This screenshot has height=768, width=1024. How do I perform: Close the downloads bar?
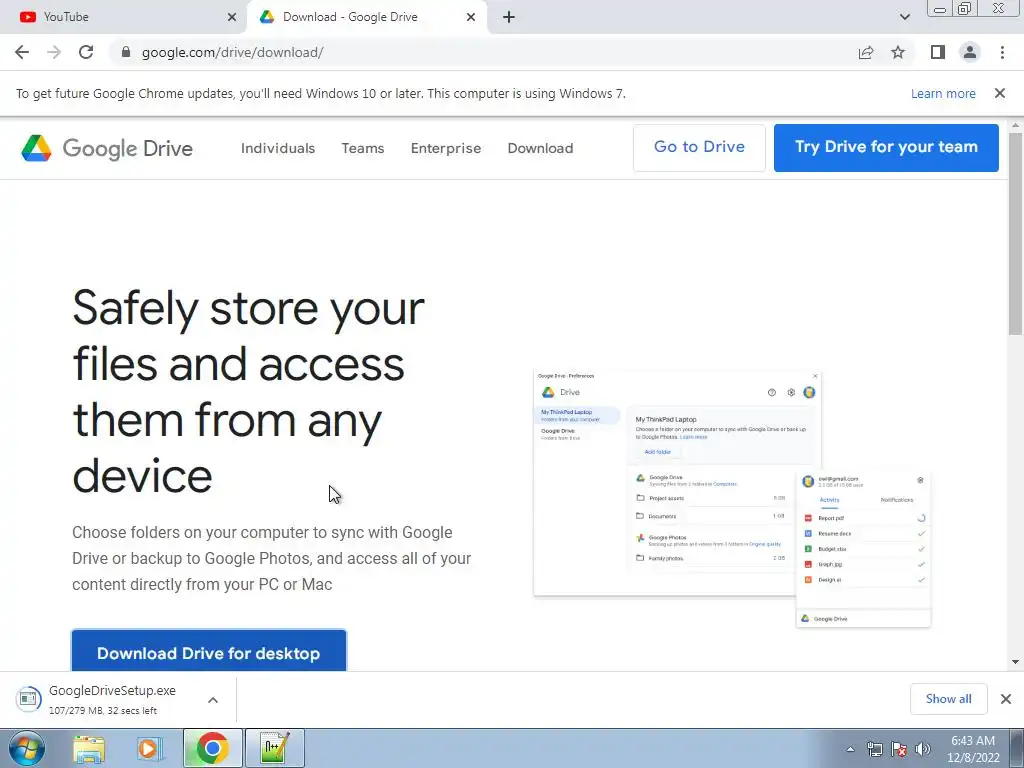1006,699
